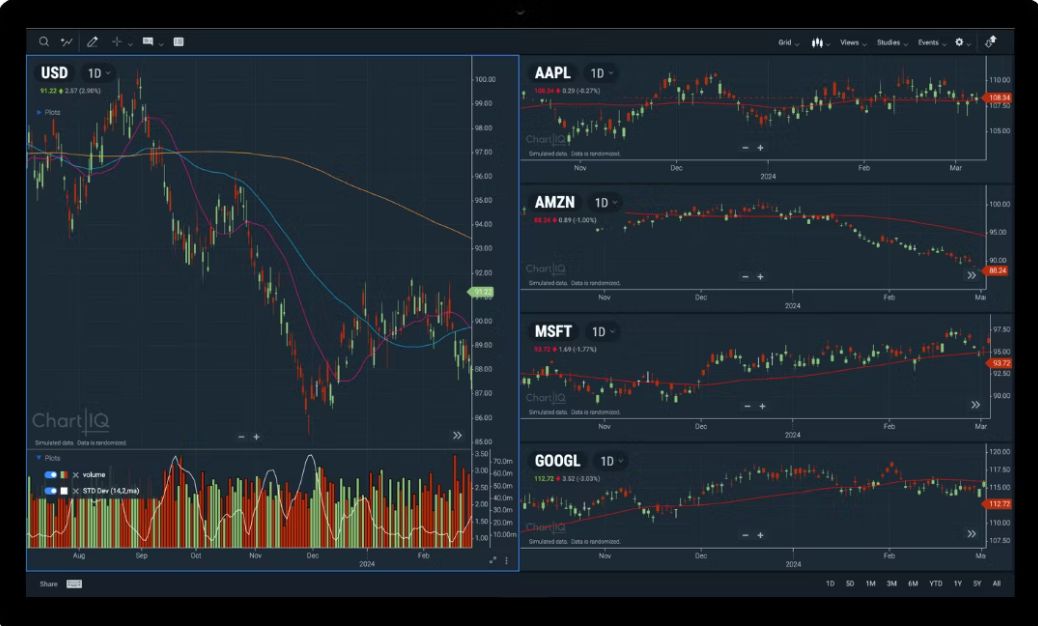Zoom out the AAPL chart

(745, 148)
